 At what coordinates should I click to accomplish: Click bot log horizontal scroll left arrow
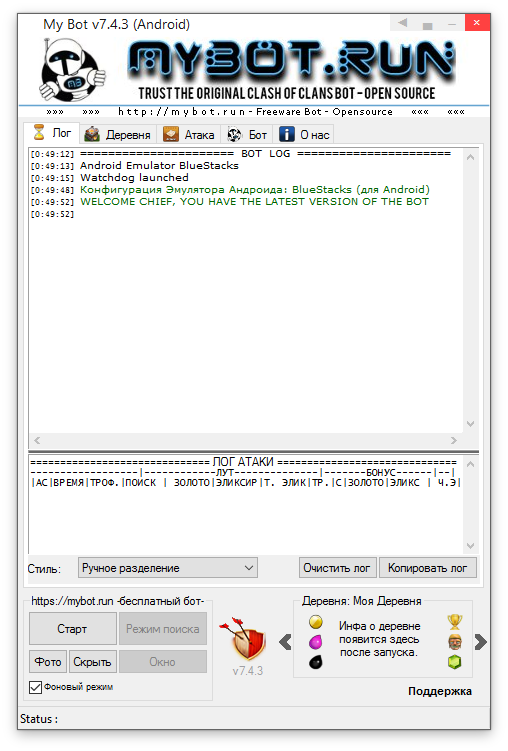pyautogui.click(x=37, y=440)
